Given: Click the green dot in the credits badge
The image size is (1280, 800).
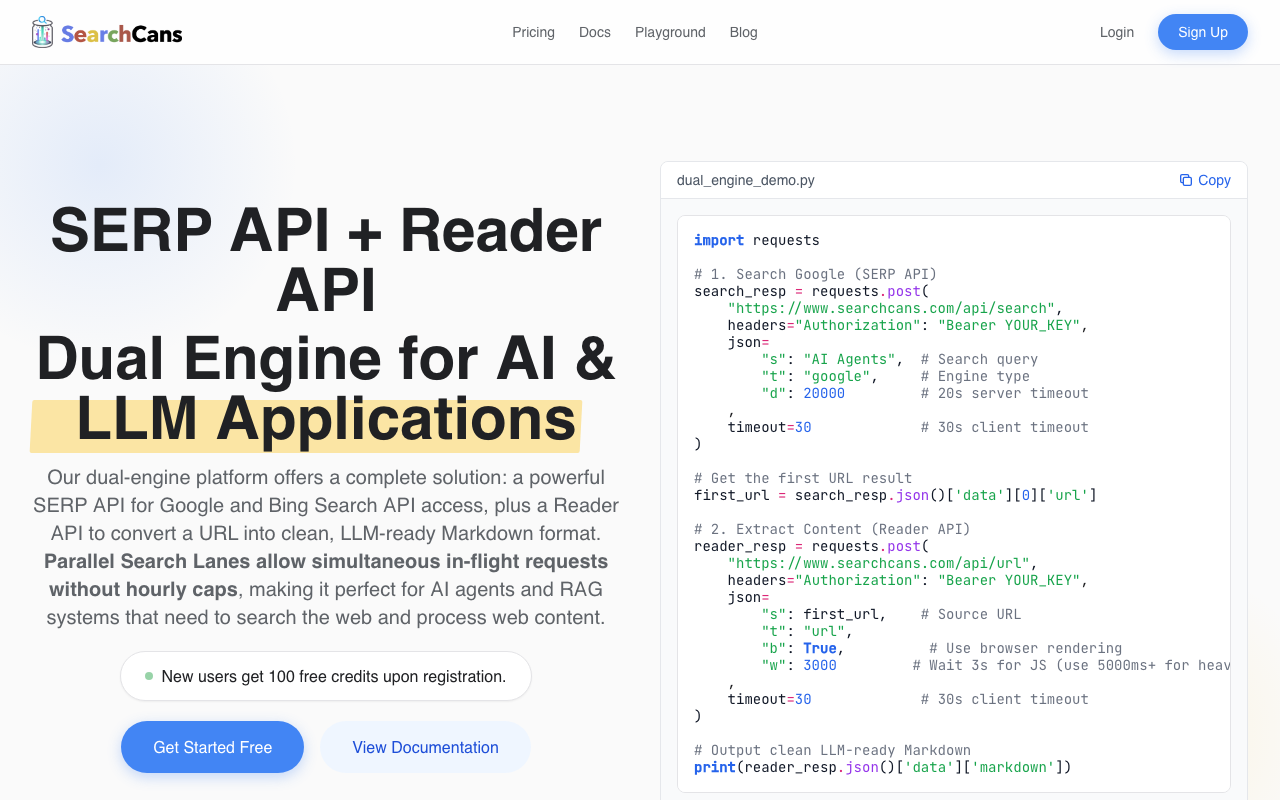Looking at the screenshot, I should click(149, 676).
